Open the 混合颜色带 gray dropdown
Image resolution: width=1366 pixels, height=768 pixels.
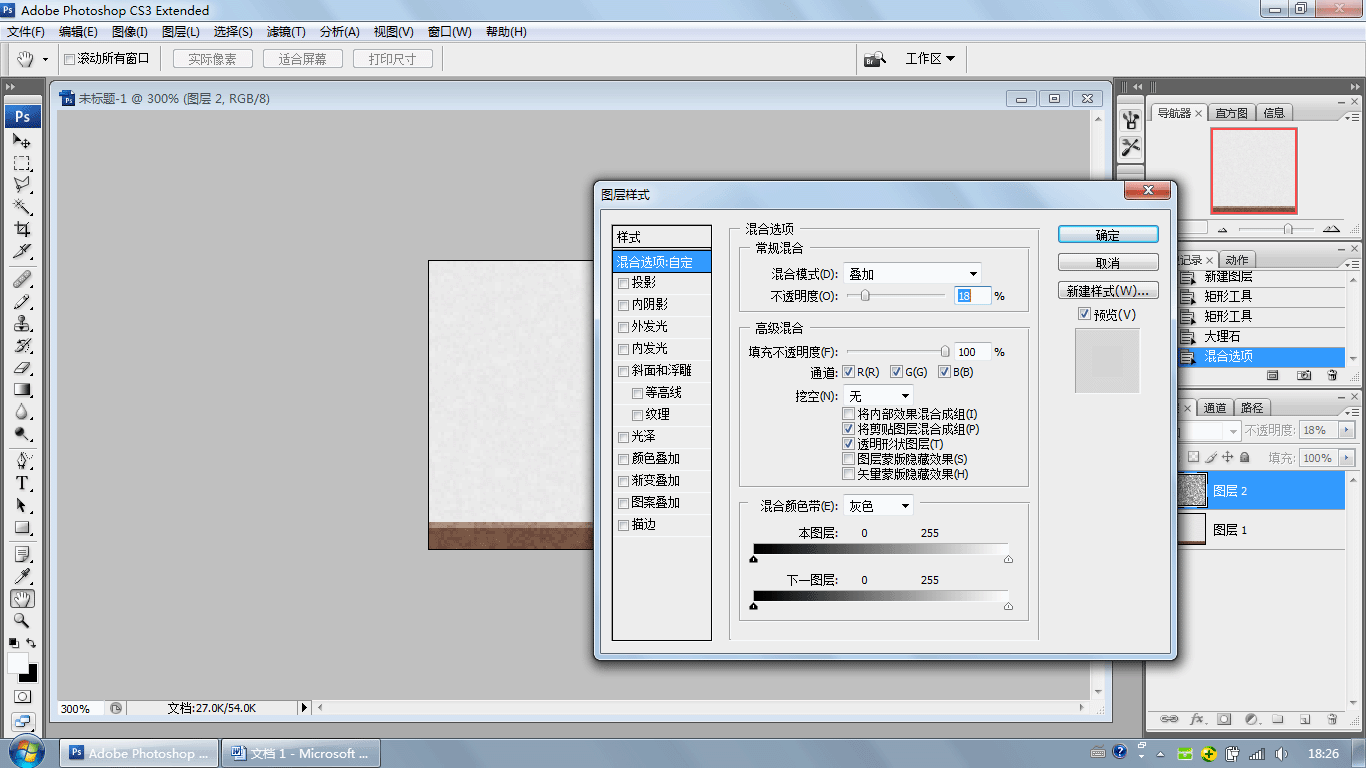(878, 506)
